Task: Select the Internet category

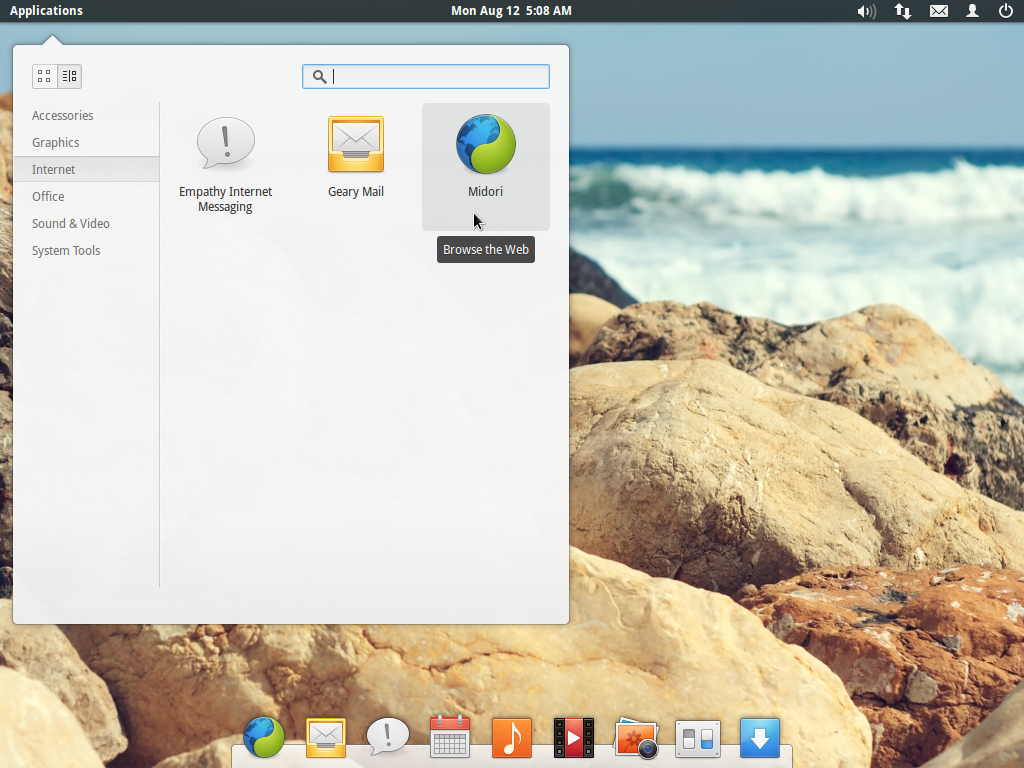Action: coord(86,169)
